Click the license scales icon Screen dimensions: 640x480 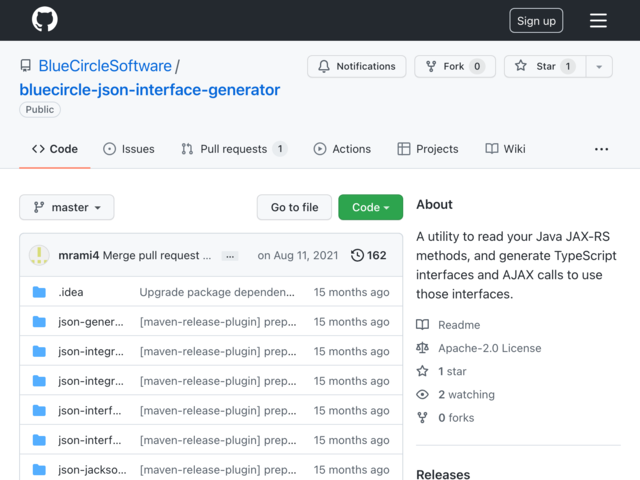(422, 348)
